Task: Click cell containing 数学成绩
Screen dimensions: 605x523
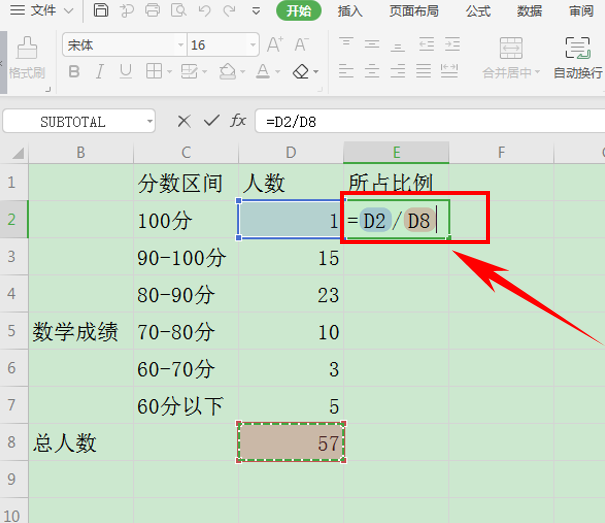Action: click(x=81, y=332)
